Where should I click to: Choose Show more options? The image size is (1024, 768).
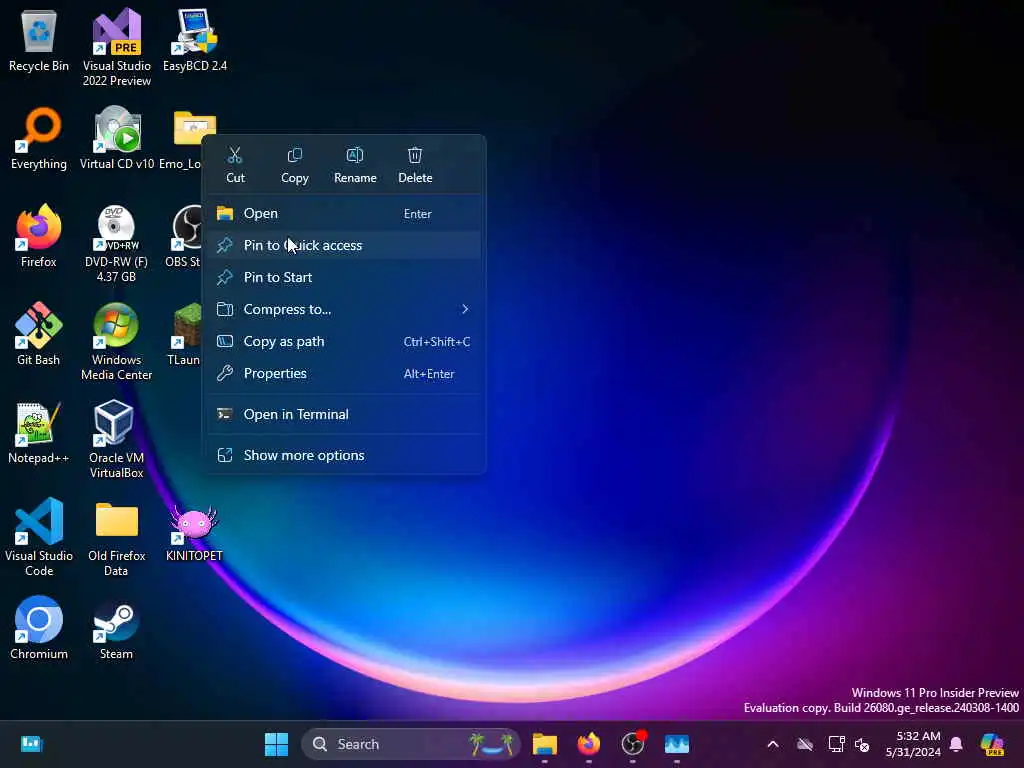click(x=344, y=455)
